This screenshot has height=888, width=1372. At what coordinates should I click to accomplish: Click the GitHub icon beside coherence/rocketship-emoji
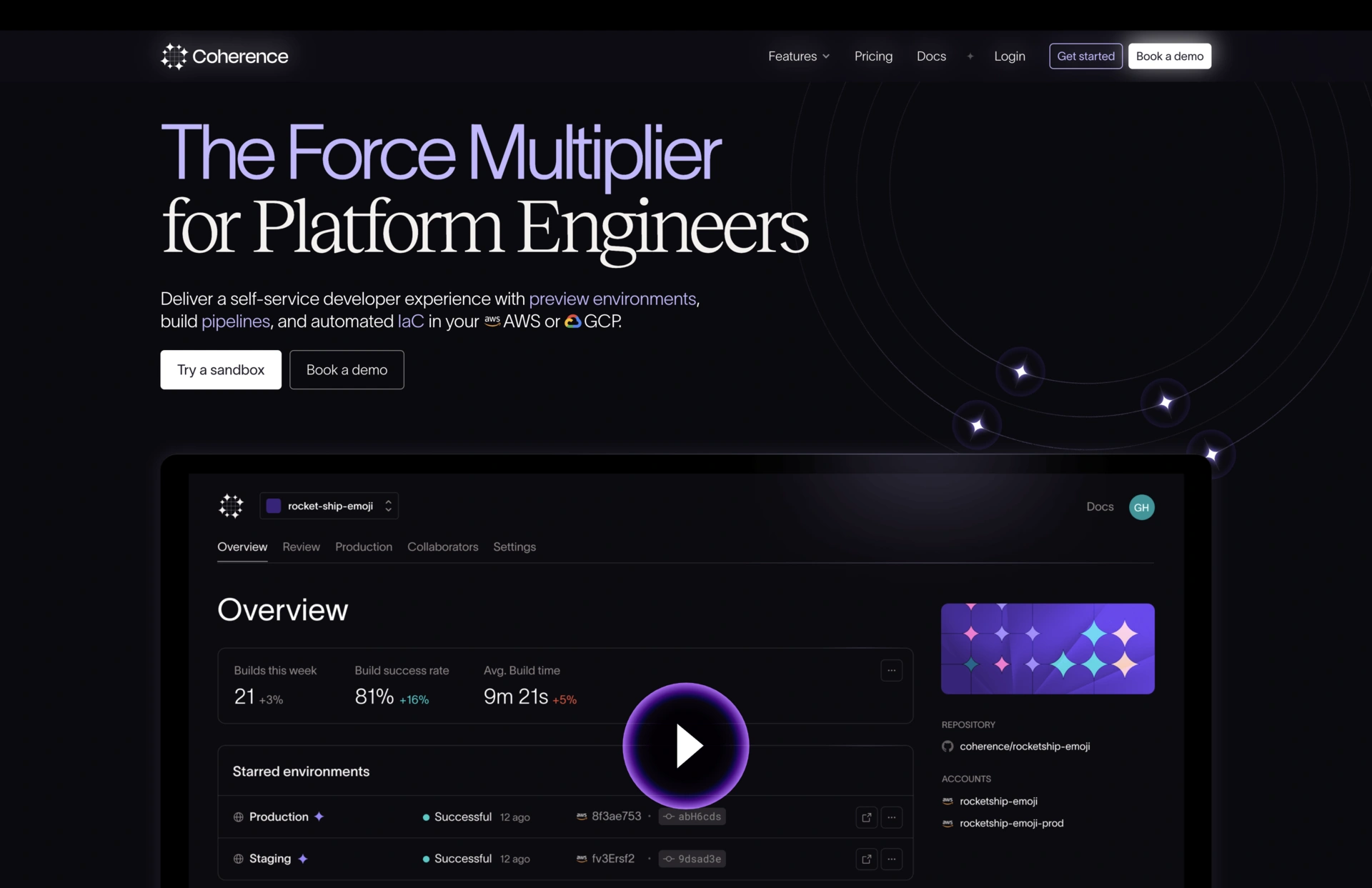pos(948,747)
